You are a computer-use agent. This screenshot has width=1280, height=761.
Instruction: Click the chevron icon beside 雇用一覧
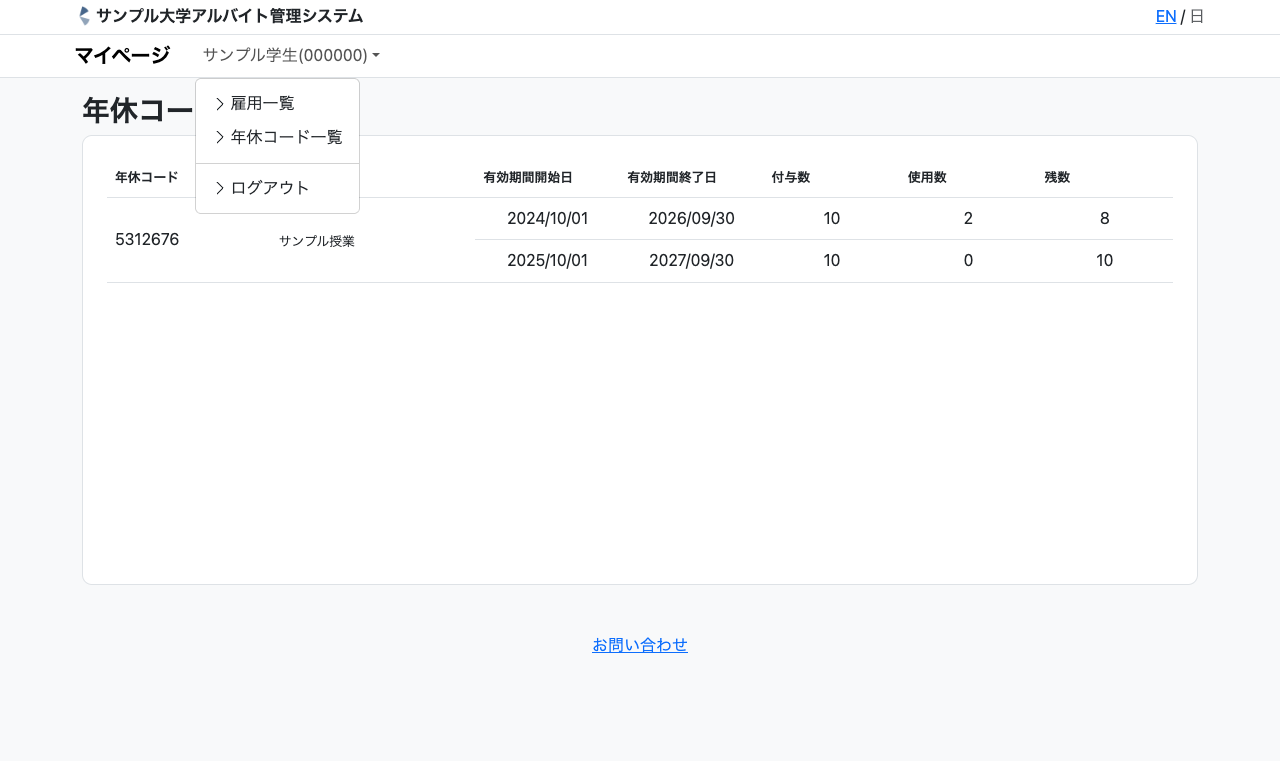click(x=220, y=104)
